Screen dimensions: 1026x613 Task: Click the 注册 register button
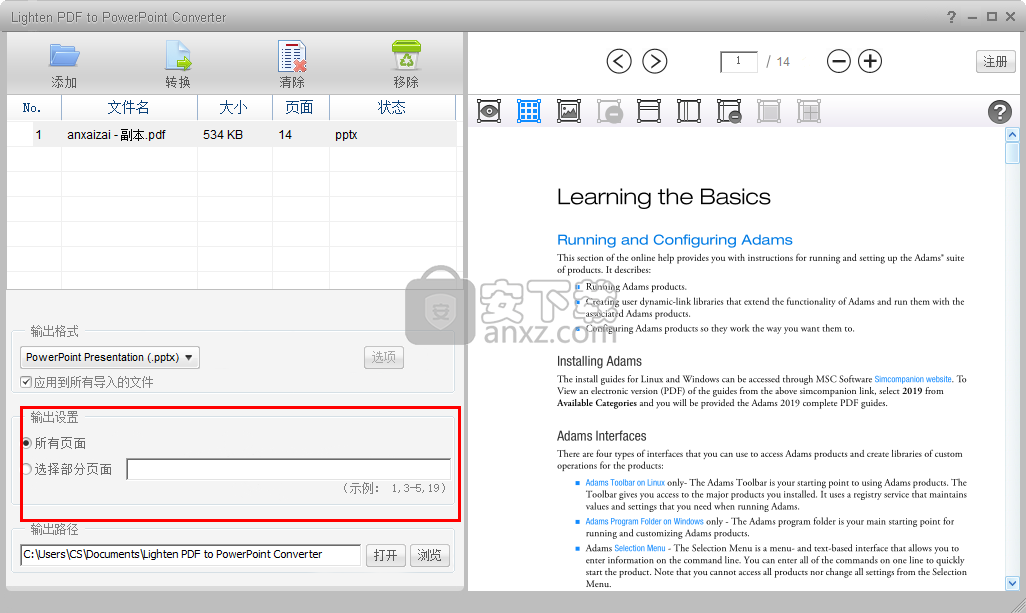[x=995, y=61]
